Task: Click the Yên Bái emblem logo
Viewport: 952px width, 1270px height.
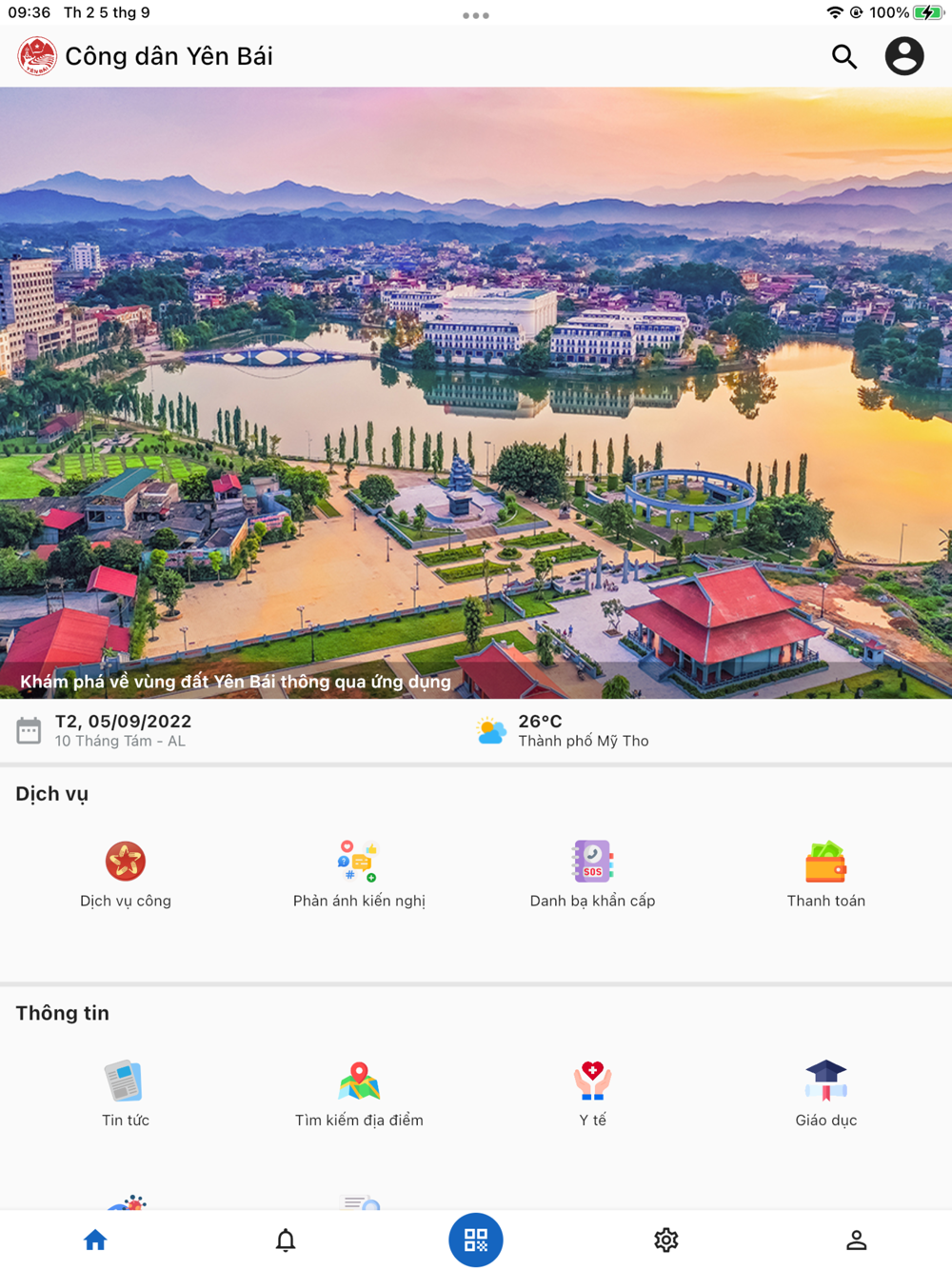Action: (37, 56)
